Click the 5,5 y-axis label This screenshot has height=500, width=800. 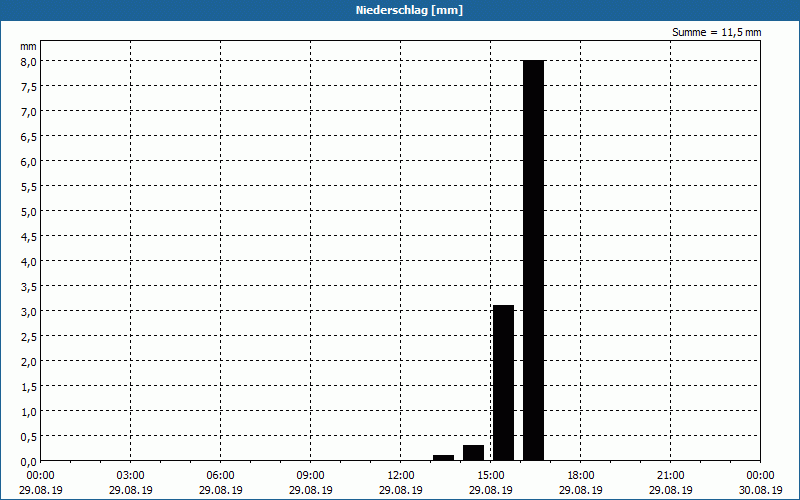(29, 186)
